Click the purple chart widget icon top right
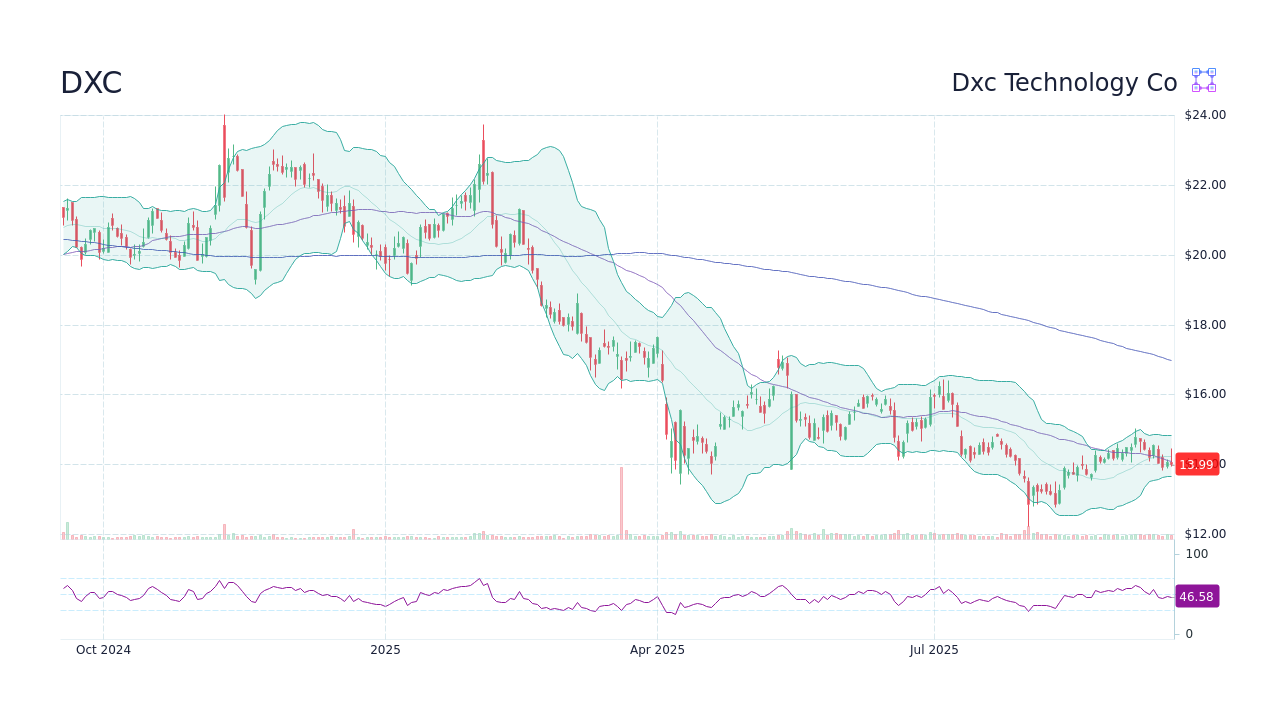This screenshot has width=1280, height=720. pos(1203,80)
